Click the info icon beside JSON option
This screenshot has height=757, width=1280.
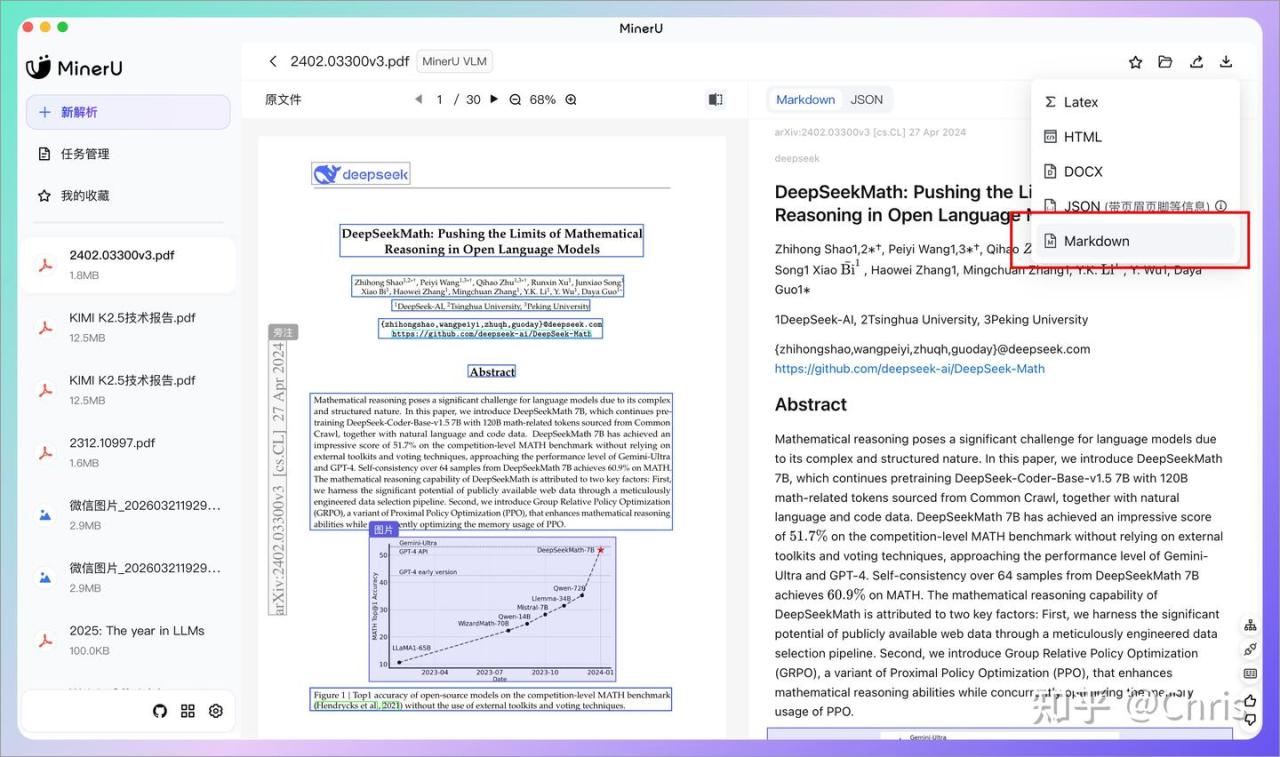[x=1221, y=206]
